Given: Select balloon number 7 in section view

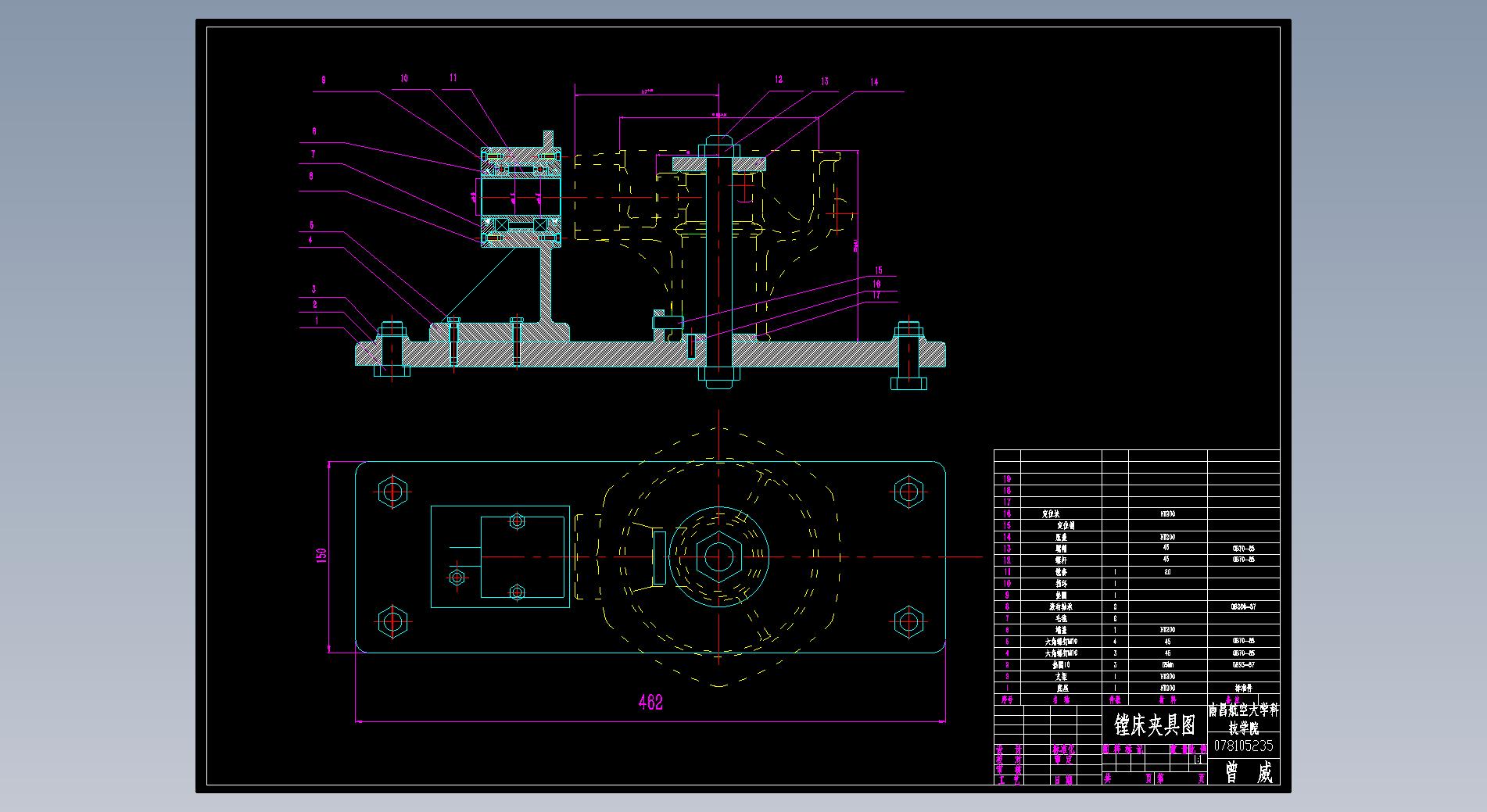Looking at the screenshot, I should 313,154.
